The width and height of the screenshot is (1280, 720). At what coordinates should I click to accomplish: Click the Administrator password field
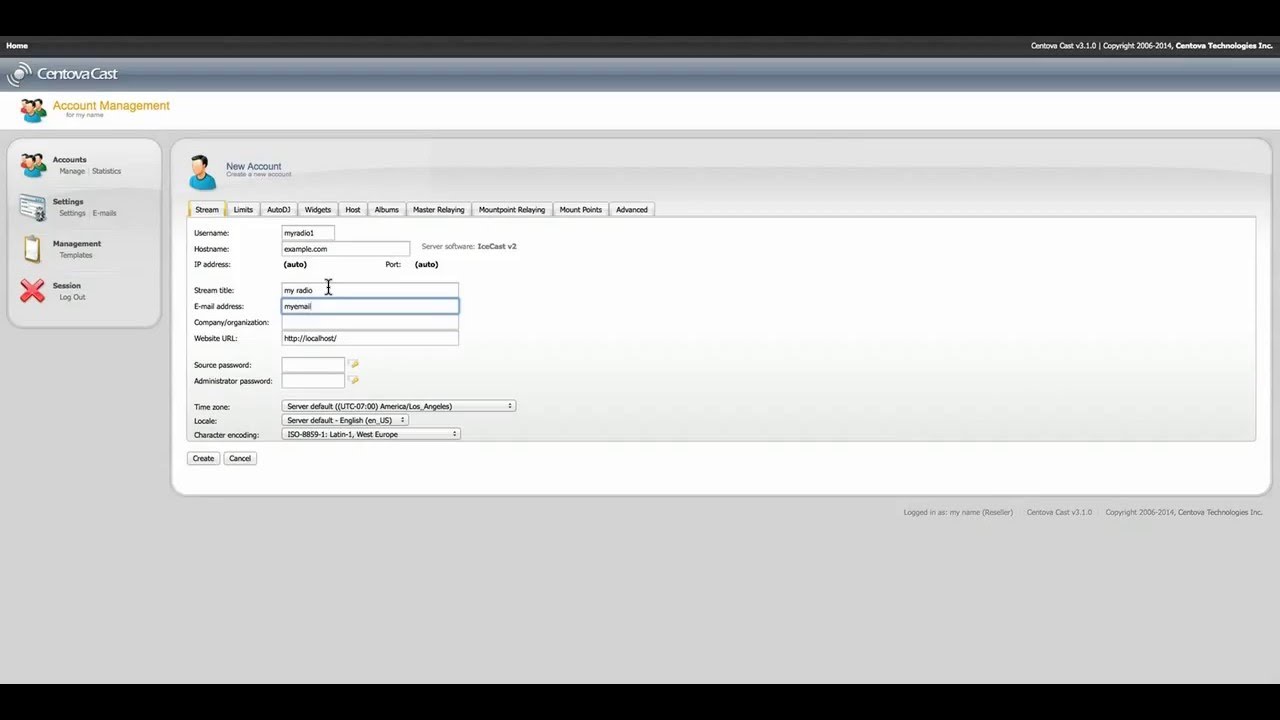pyautogui.click(x=313, y=381)
